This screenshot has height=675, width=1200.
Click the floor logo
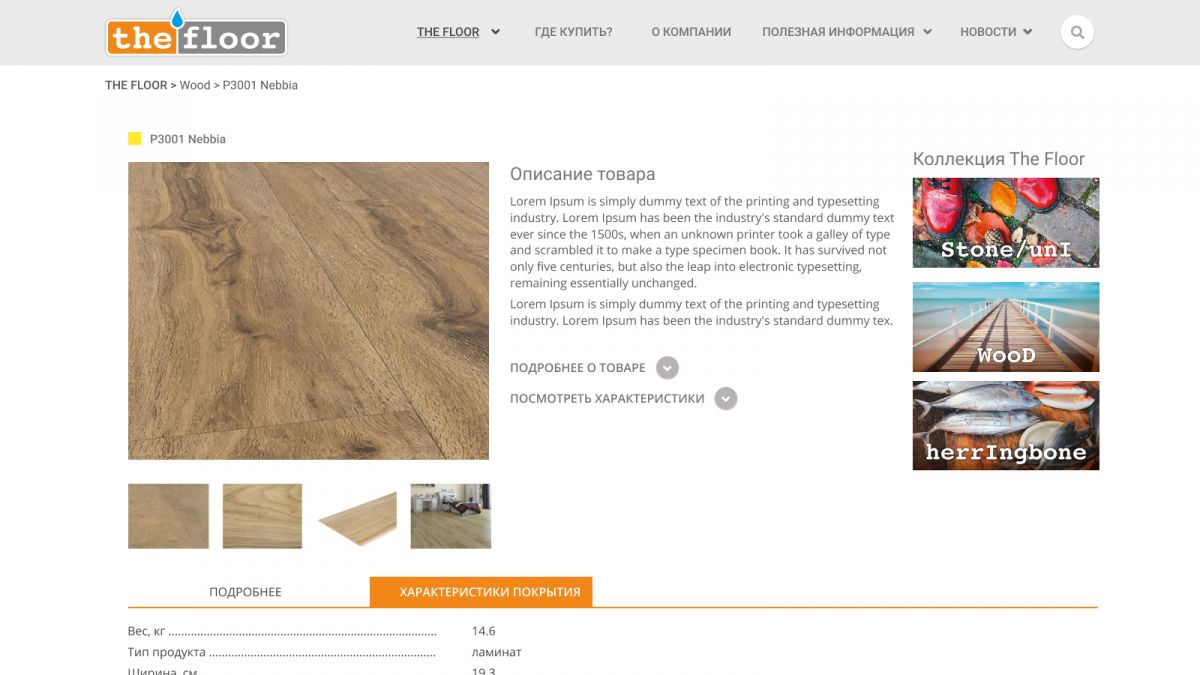pyautogui.click(x=196, y=33)
